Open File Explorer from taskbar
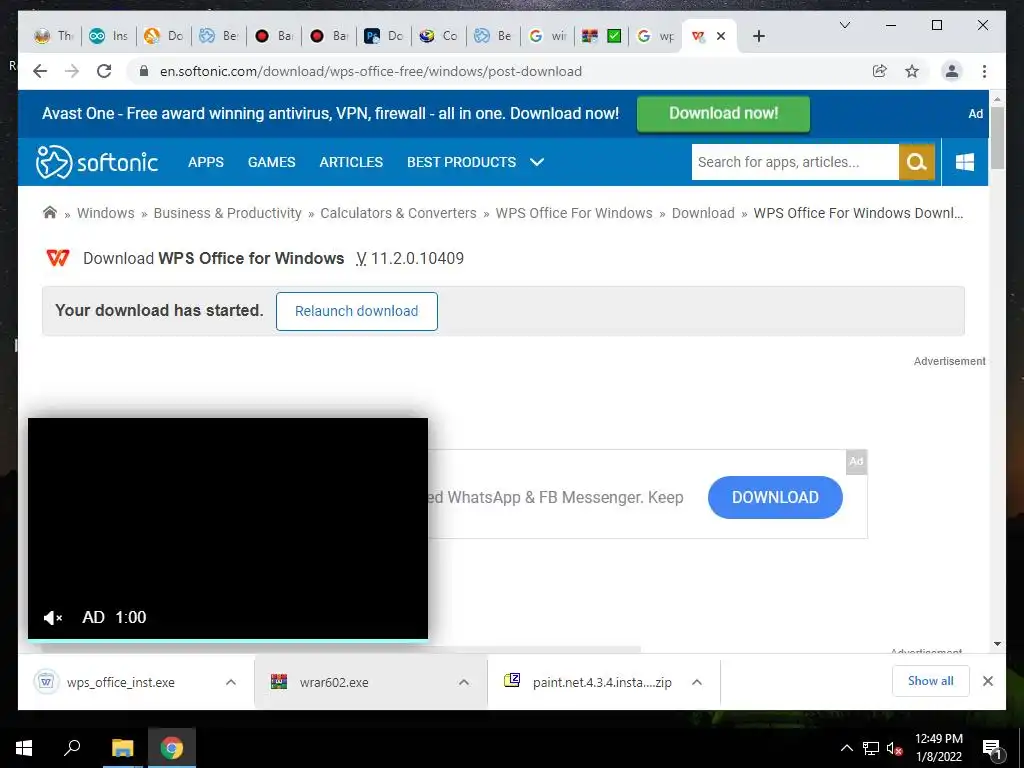The width and height of the screenshot is (1024, 768). [122, 748]
